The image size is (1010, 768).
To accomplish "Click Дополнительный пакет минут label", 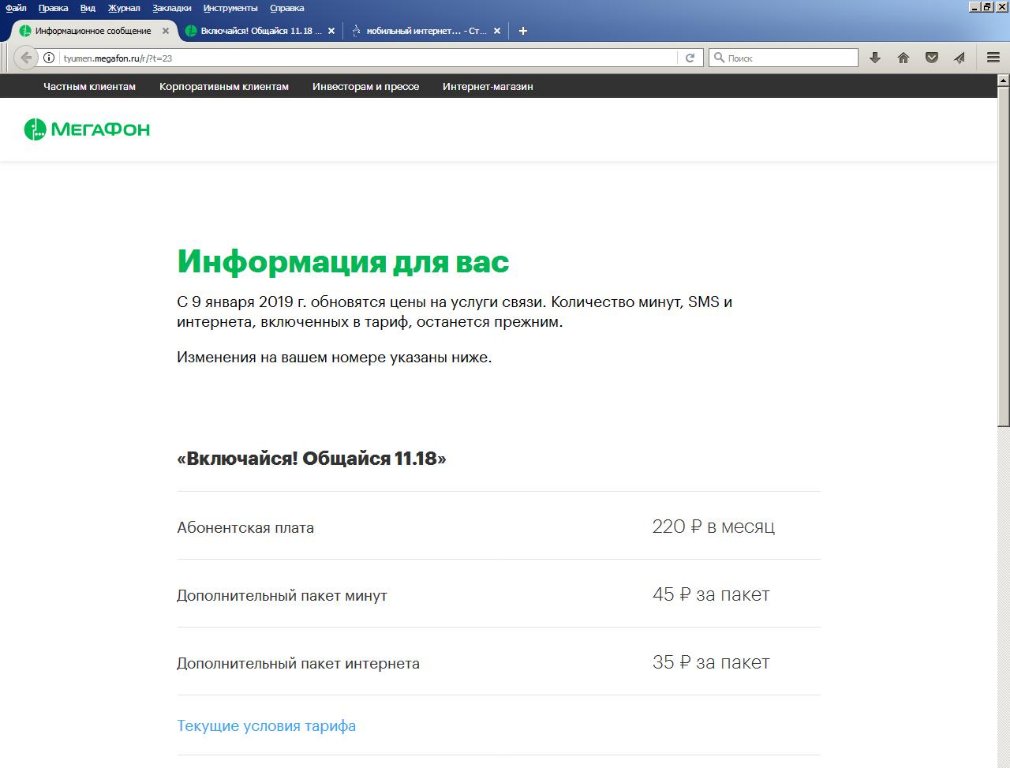I will 282,595.
